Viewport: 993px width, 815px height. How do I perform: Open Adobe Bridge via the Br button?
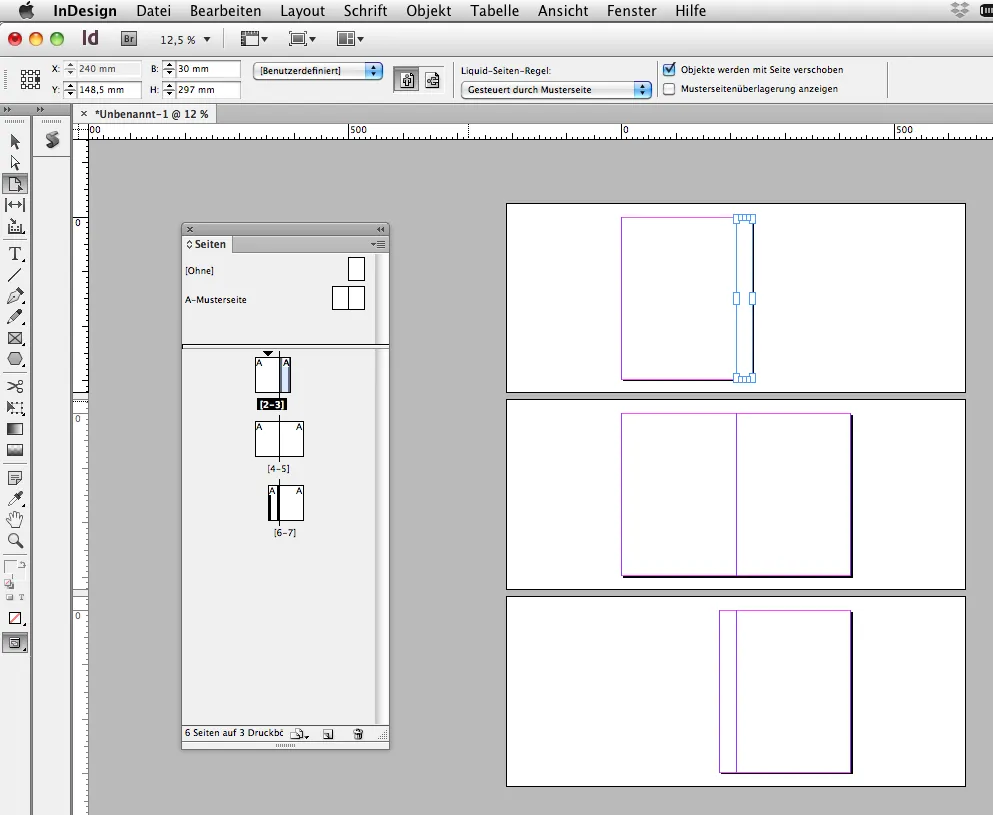click(x=129, y=38)
